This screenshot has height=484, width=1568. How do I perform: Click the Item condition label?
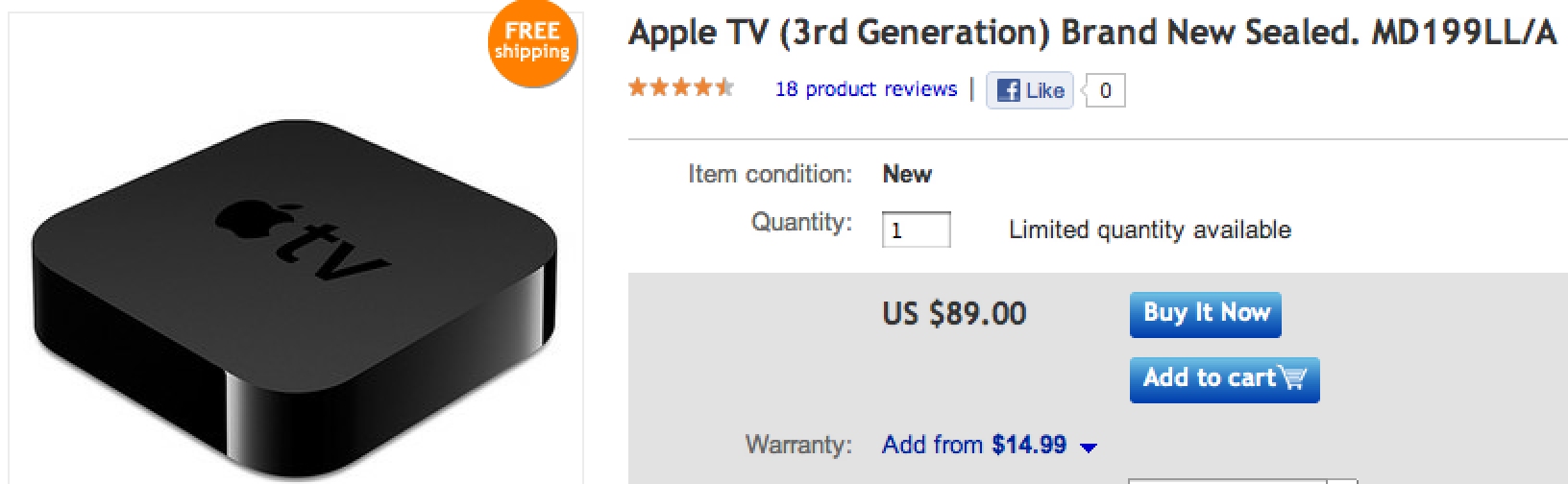coord(770,175)
